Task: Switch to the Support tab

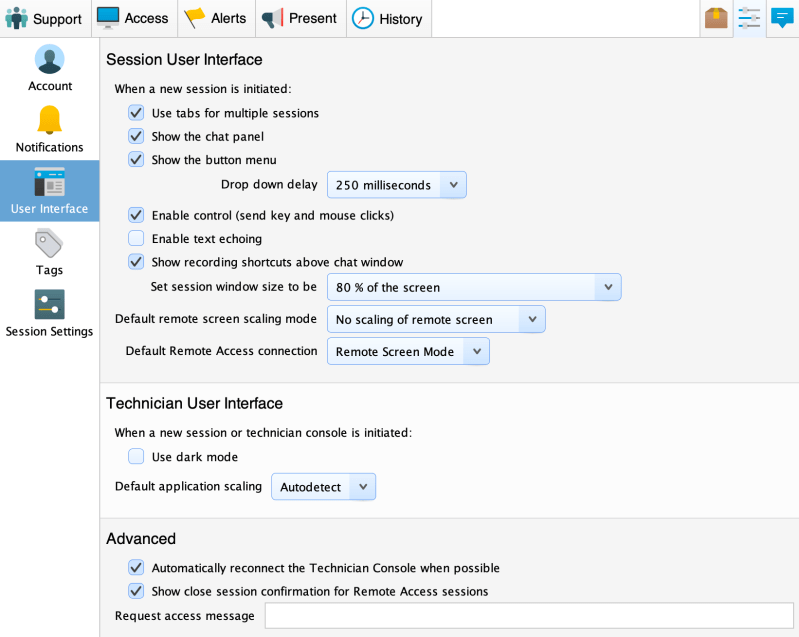Action: pyautogui.click(x=45, y=18)
